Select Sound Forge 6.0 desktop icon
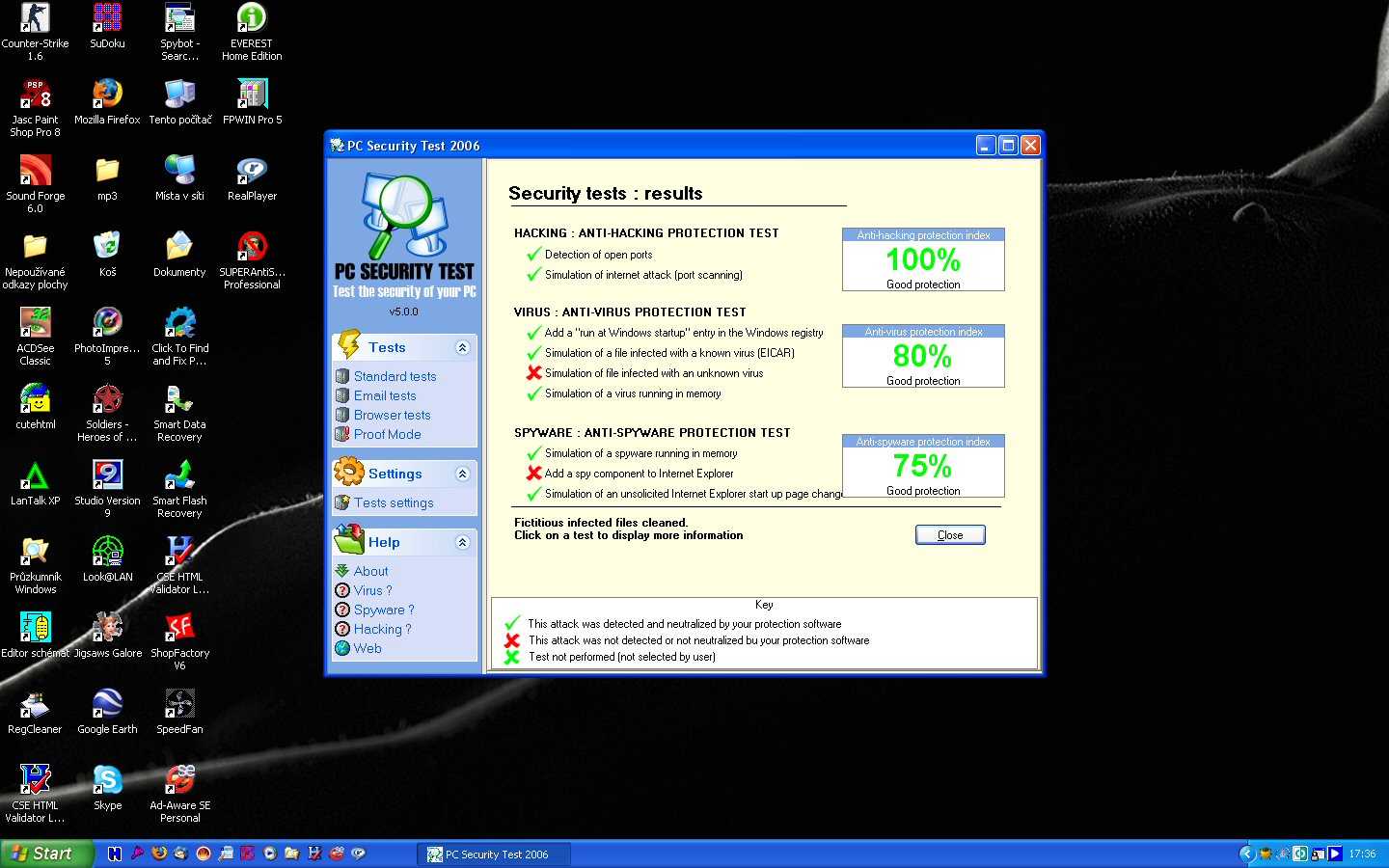 35,183
